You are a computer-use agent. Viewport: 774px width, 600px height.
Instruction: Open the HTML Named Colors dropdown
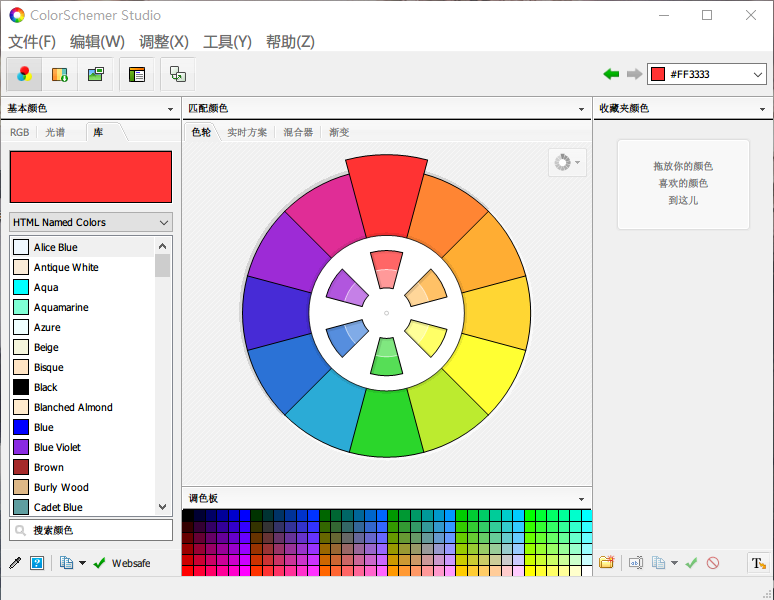point(91,222)
